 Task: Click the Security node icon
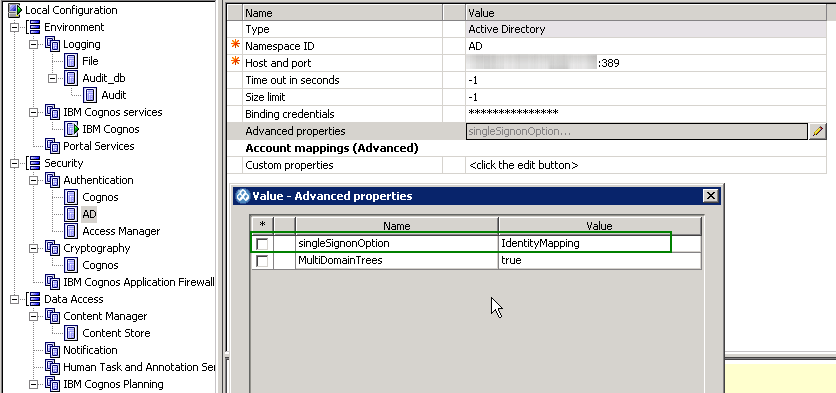click(x=34, y=163)
